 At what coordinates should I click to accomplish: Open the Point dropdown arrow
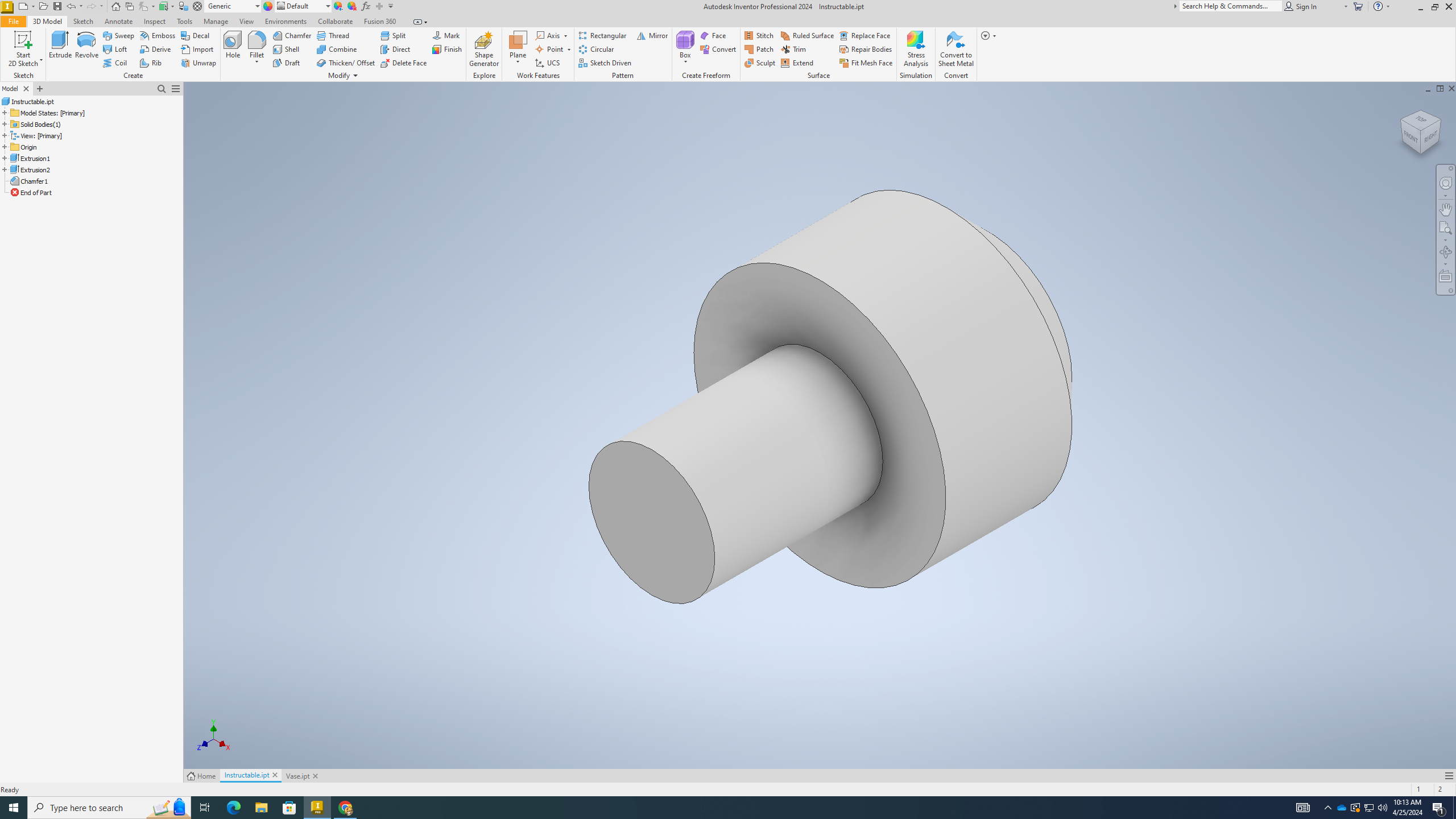point(569,49)
